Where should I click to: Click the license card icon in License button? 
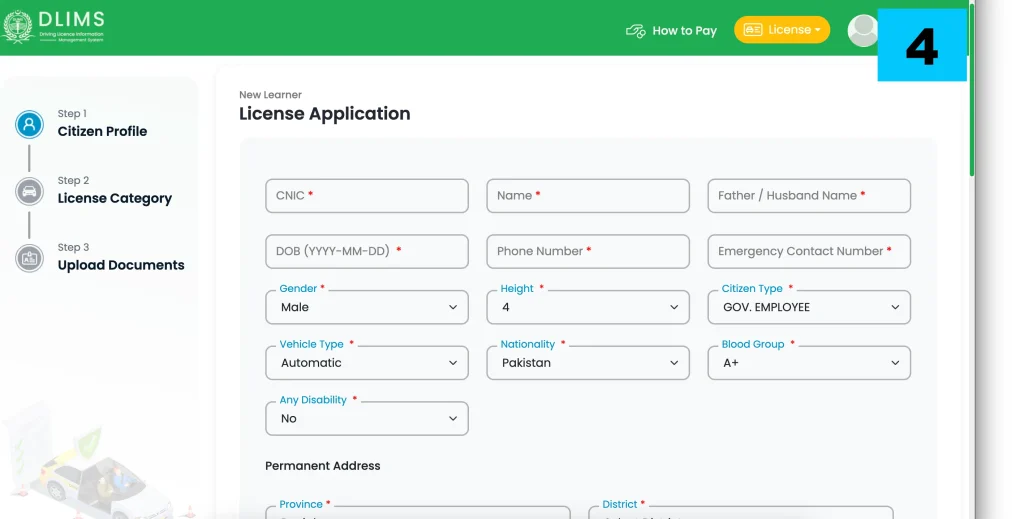pyautogui.click(x=752, y=30)
